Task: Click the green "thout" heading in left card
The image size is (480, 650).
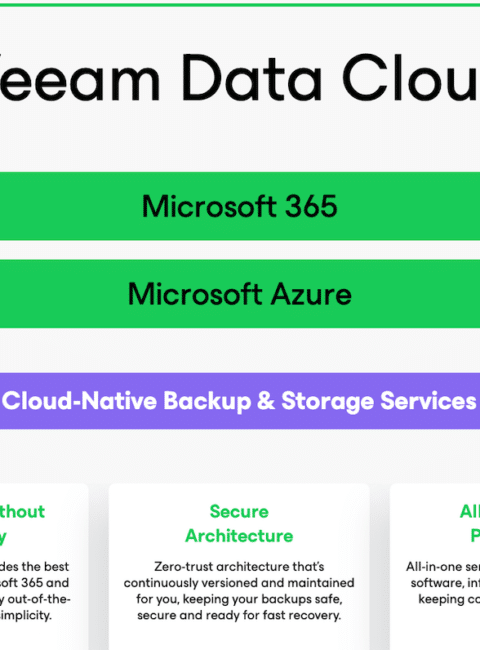Action: click(22, 512)
